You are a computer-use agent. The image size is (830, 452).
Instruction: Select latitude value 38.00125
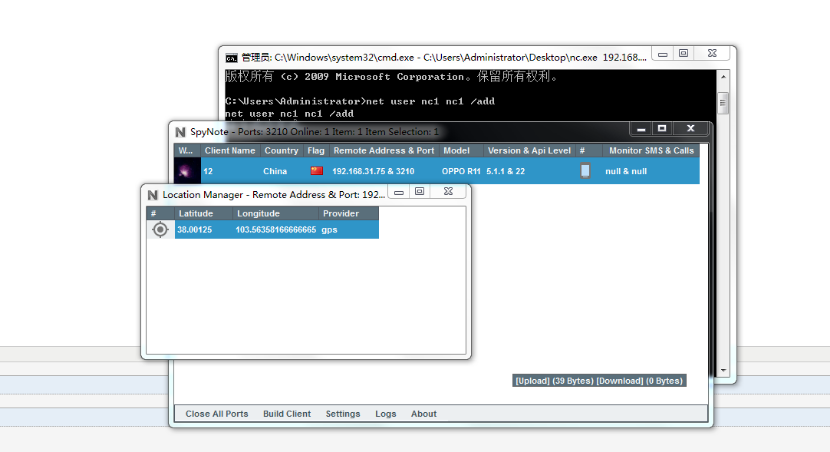[194, 230]
